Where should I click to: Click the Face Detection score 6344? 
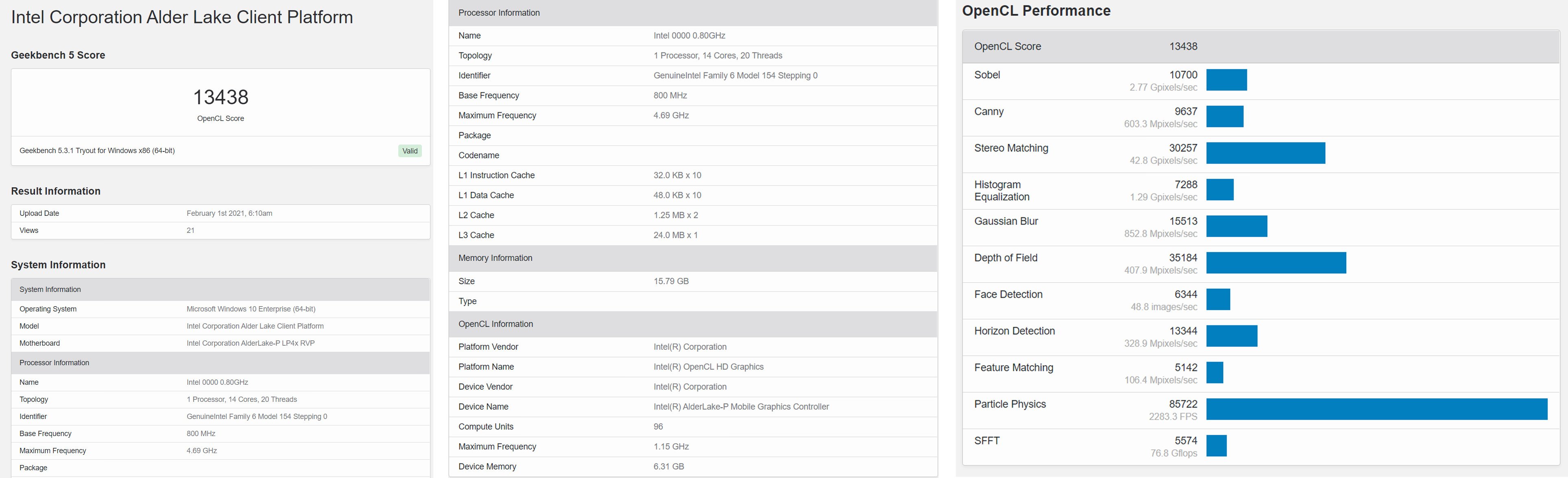(1186, 294)
